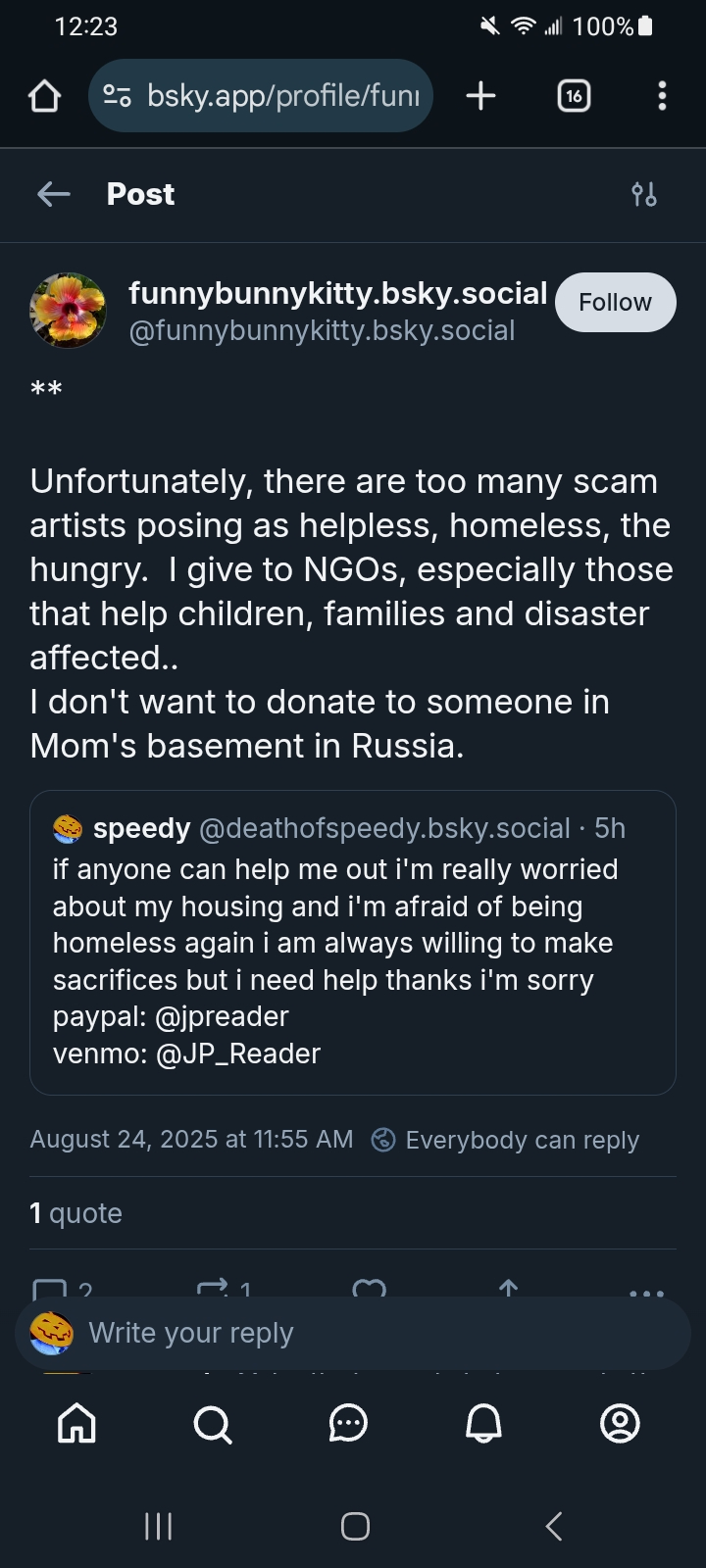Image resolution: width=706 pixels, height=1568 pixels.
Task: Show the 16 open tabs switcher
Action: click(x=574, y=96)
